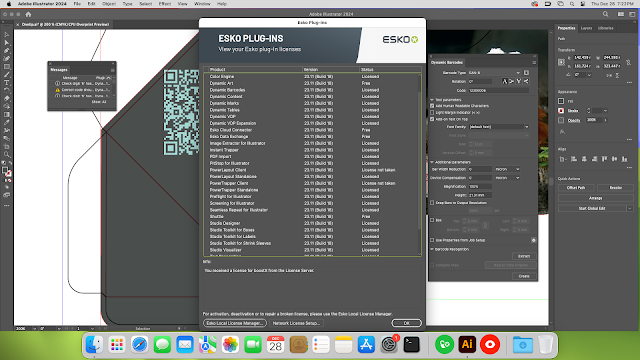Screen dimensions: 640x360
Task: Select the Eraser tool
Action: 7,98
